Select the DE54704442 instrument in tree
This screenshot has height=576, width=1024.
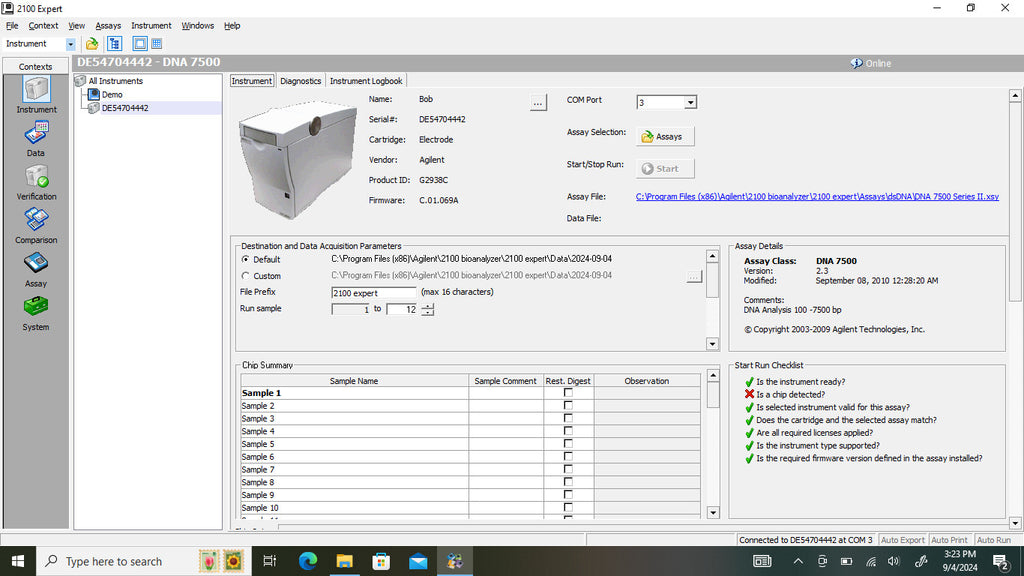click(125, 108)
